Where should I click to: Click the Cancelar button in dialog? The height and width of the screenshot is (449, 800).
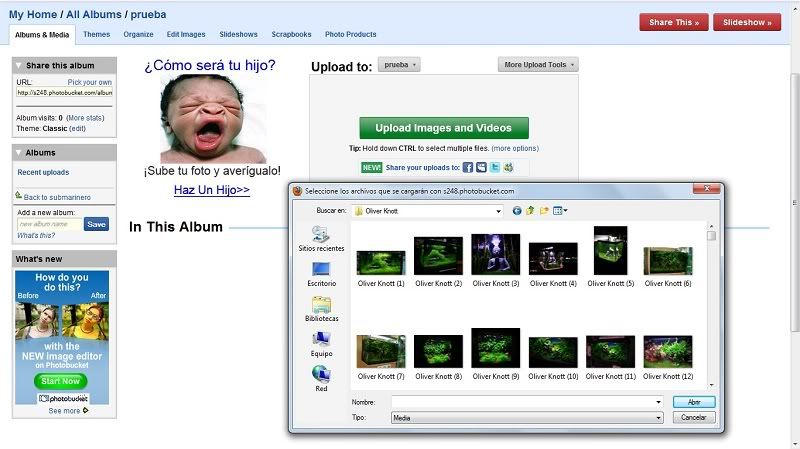click(x=694, y=417)
